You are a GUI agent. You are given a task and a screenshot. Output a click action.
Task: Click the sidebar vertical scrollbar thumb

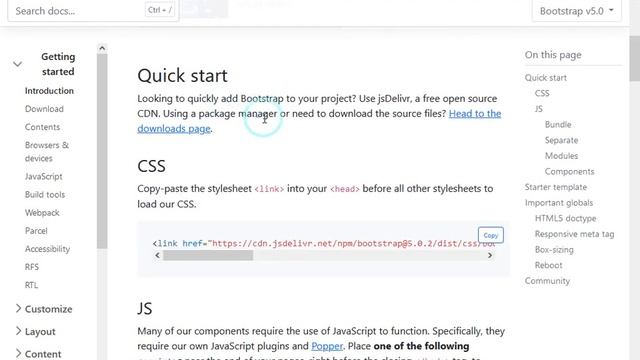point(102,151)
